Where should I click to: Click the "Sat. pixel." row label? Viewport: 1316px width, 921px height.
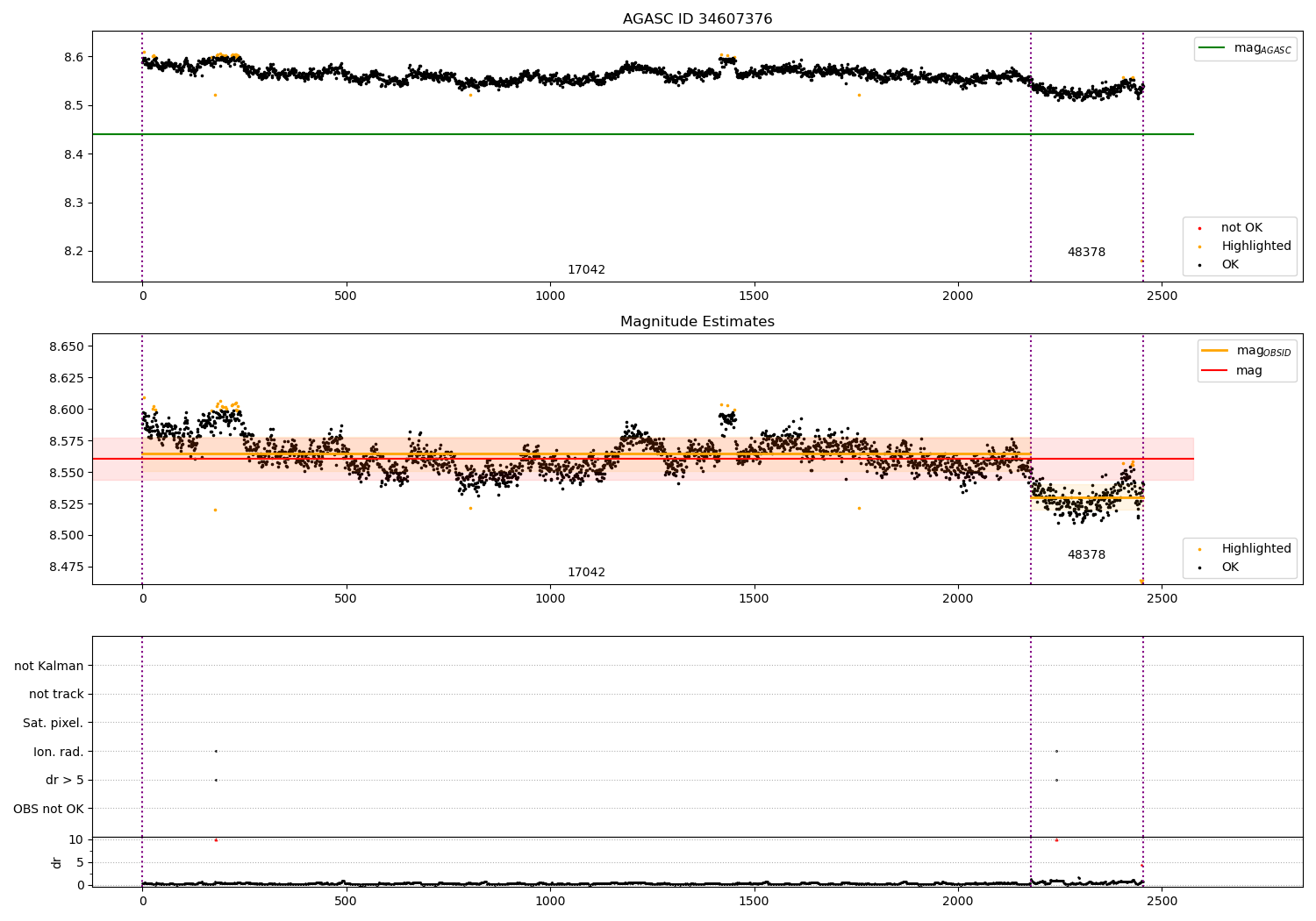click(x=54, y=724)
